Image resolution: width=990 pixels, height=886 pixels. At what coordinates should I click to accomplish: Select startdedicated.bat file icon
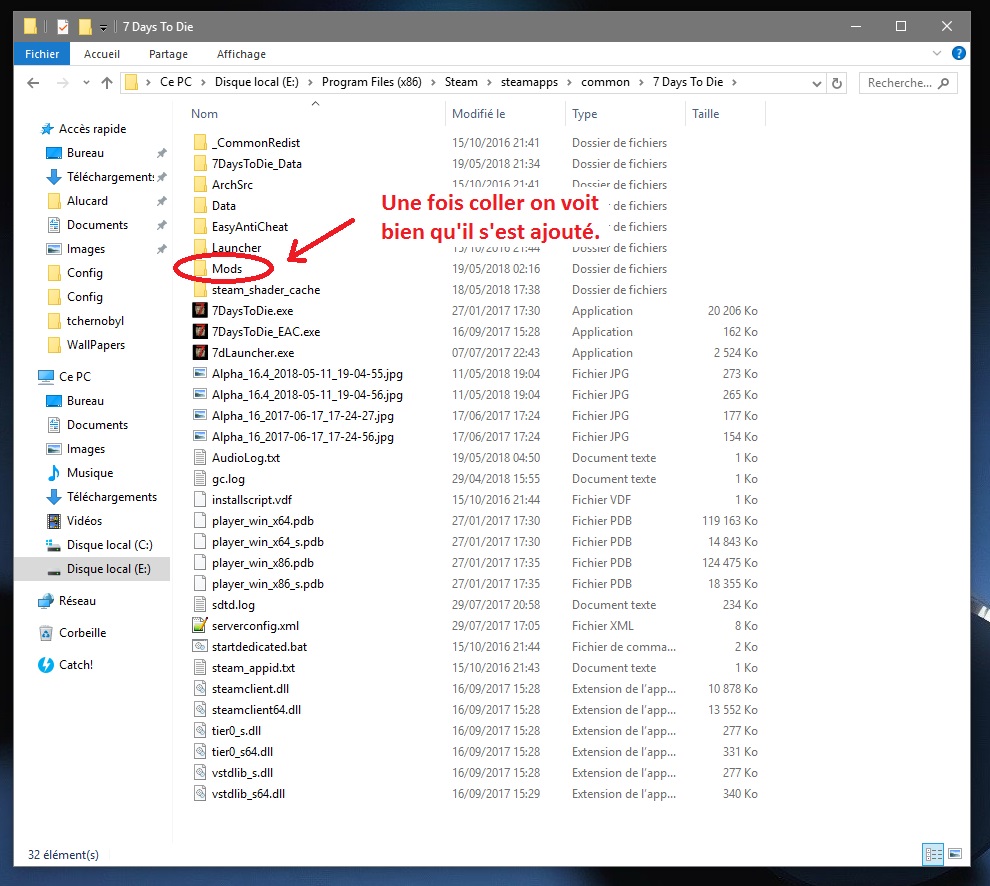(x=200, y=646)
